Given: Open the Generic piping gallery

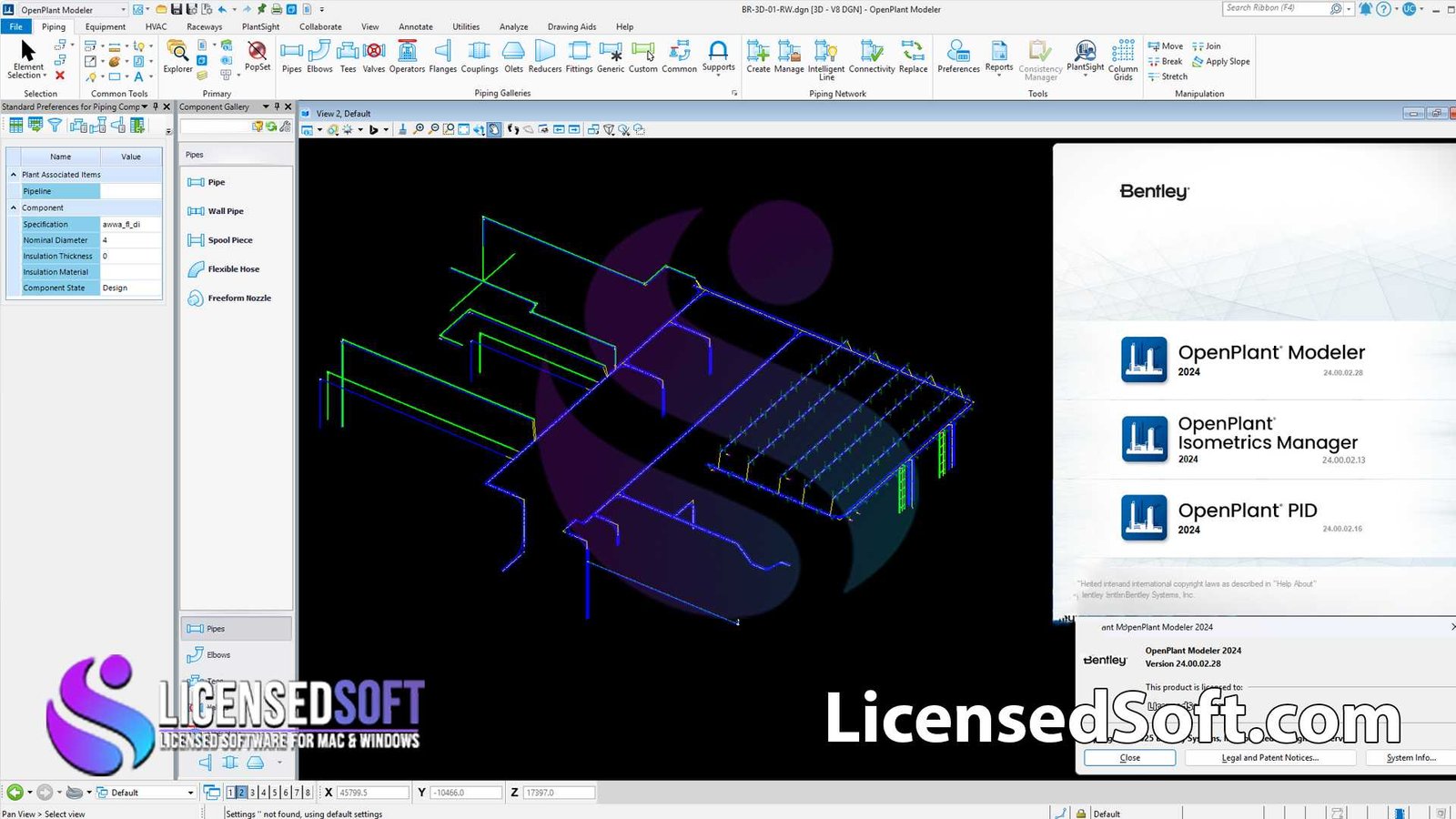Looking at the screenshot, I should click(611, 56).
